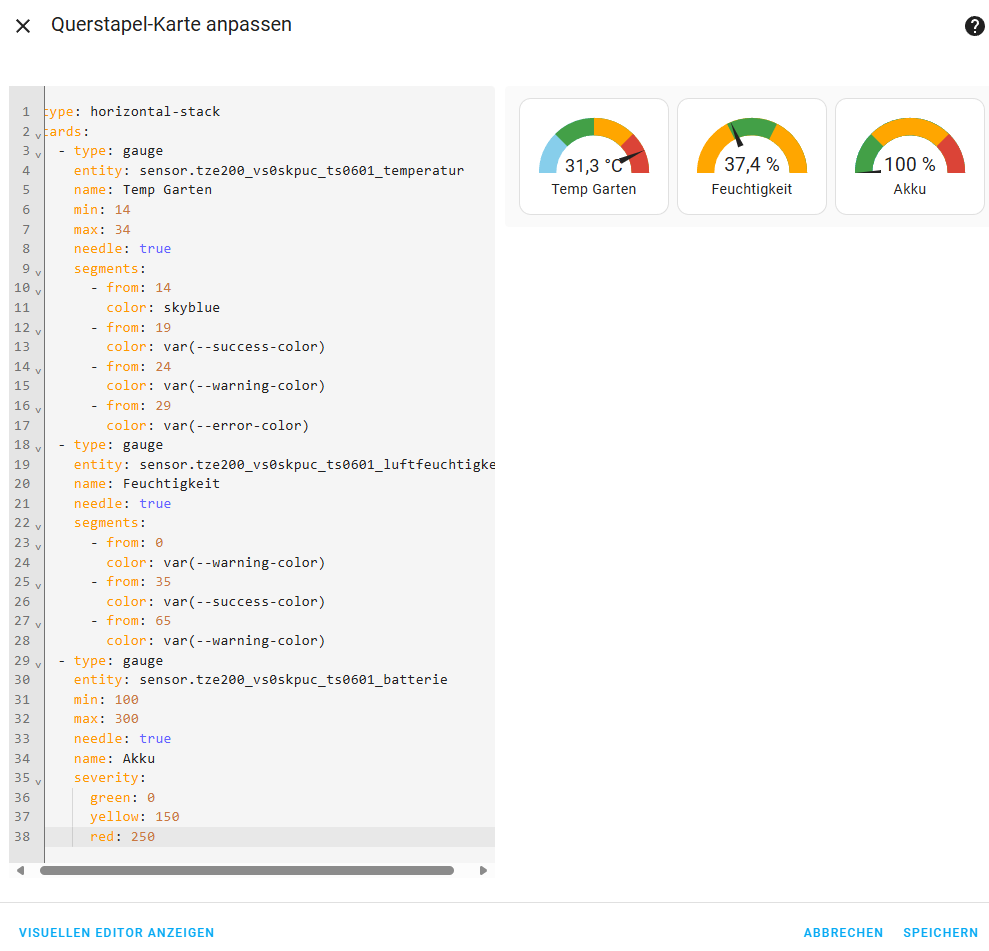The image size is (989, 951).
Task: Close the Querstapel-Karte dialog with the X icon
Action: click(x=23, y=26)
